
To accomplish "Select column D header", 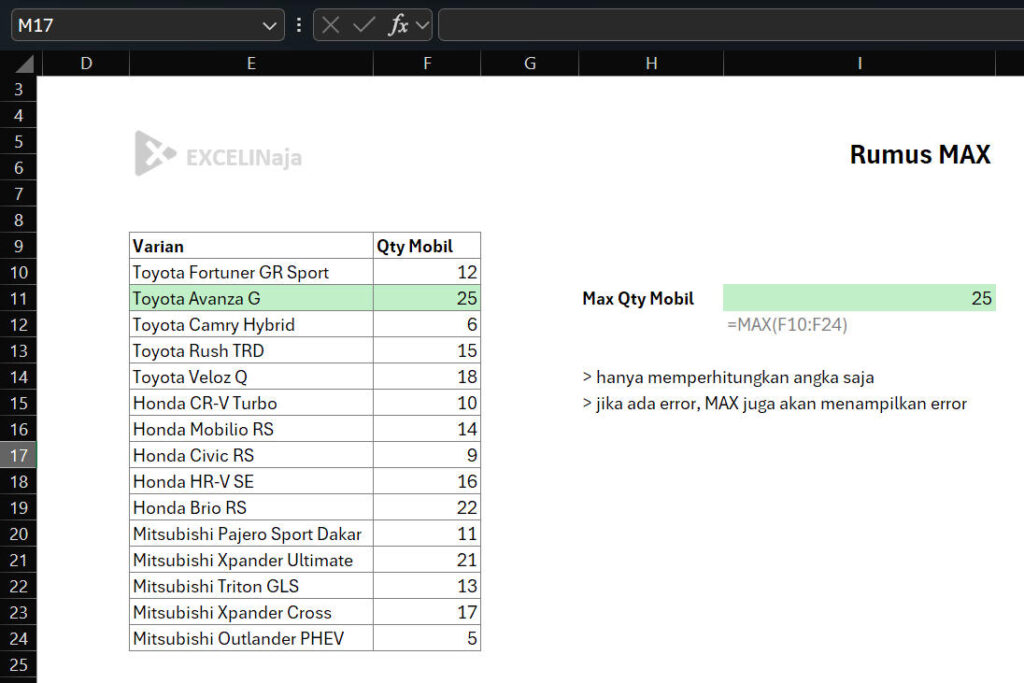I will click(x=86, y=63).
